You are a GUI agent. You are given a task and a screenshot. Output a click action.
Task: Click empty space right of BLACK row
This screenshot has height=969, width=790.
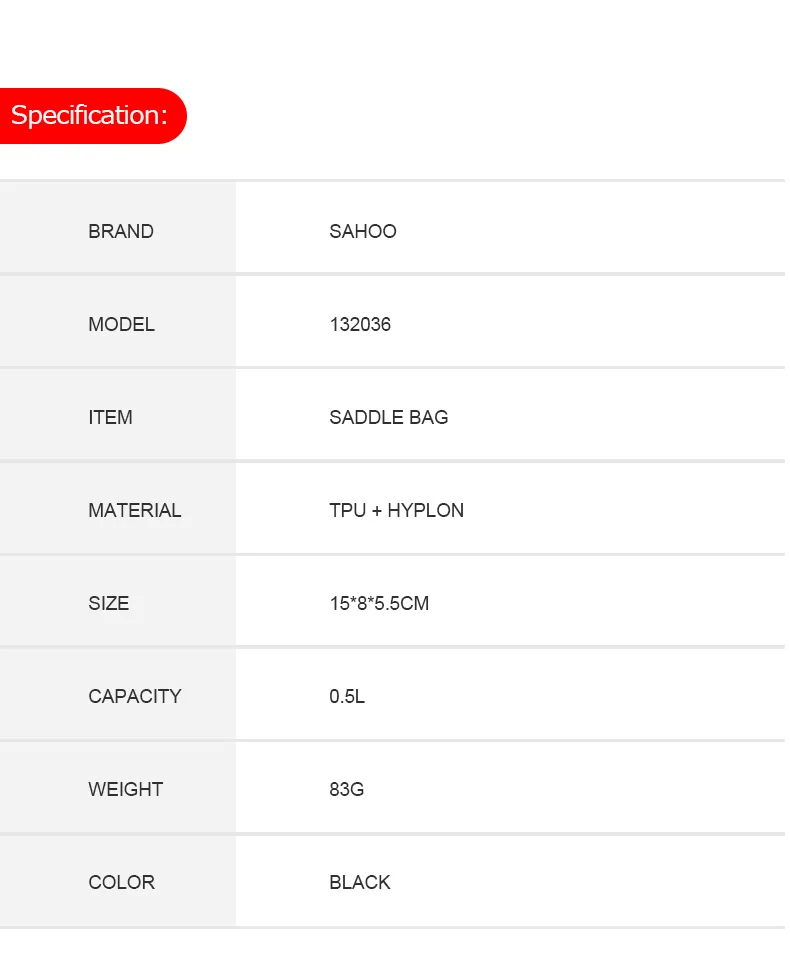[587, 881]
